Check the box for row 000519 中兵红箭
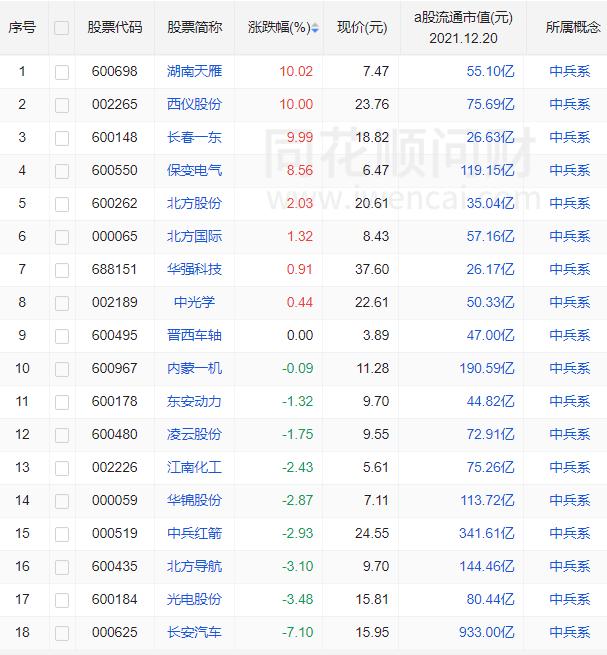The image size is (607, 655). click(x=62, y=534)
